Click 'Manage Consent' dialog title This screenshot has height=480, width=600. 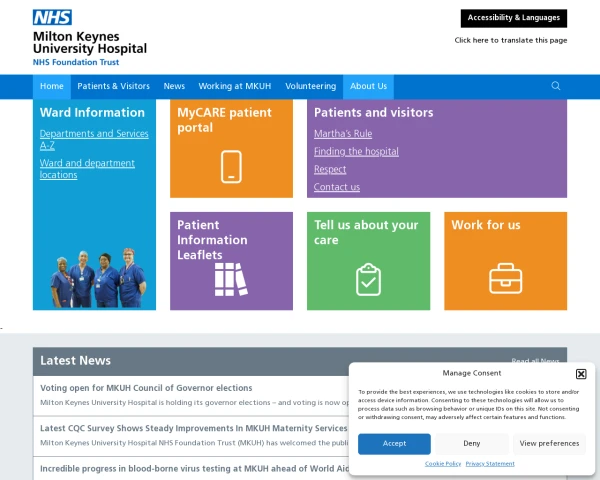pyautogui.click(x=472, y=373)
